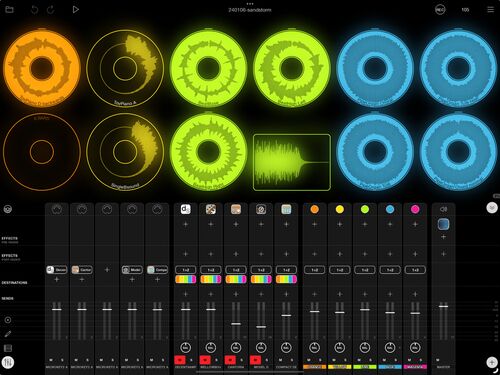The width and height of the screenshot is (500, 375).
Task: Open the hamburger main menu
Action: pyautogui.click(x=490, y=10)
